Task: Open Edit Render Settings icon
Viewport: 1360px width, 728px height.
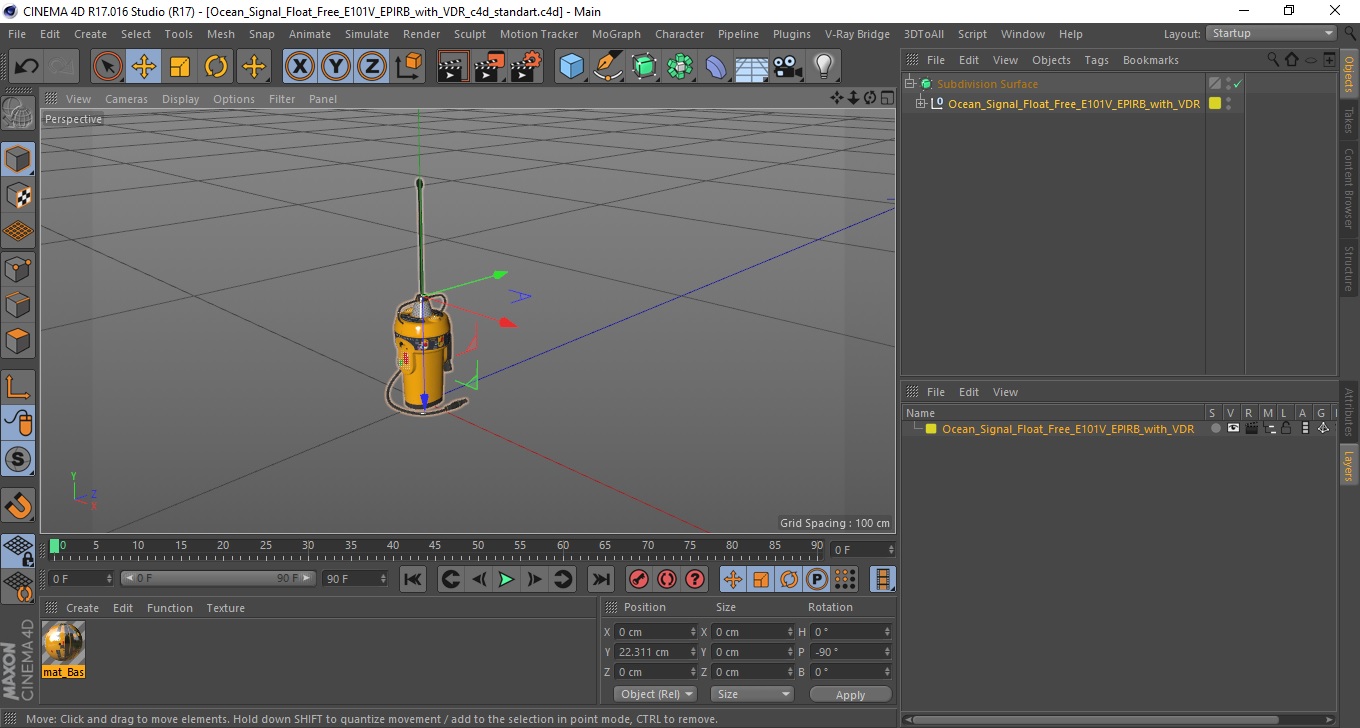Action: [525, 67]
